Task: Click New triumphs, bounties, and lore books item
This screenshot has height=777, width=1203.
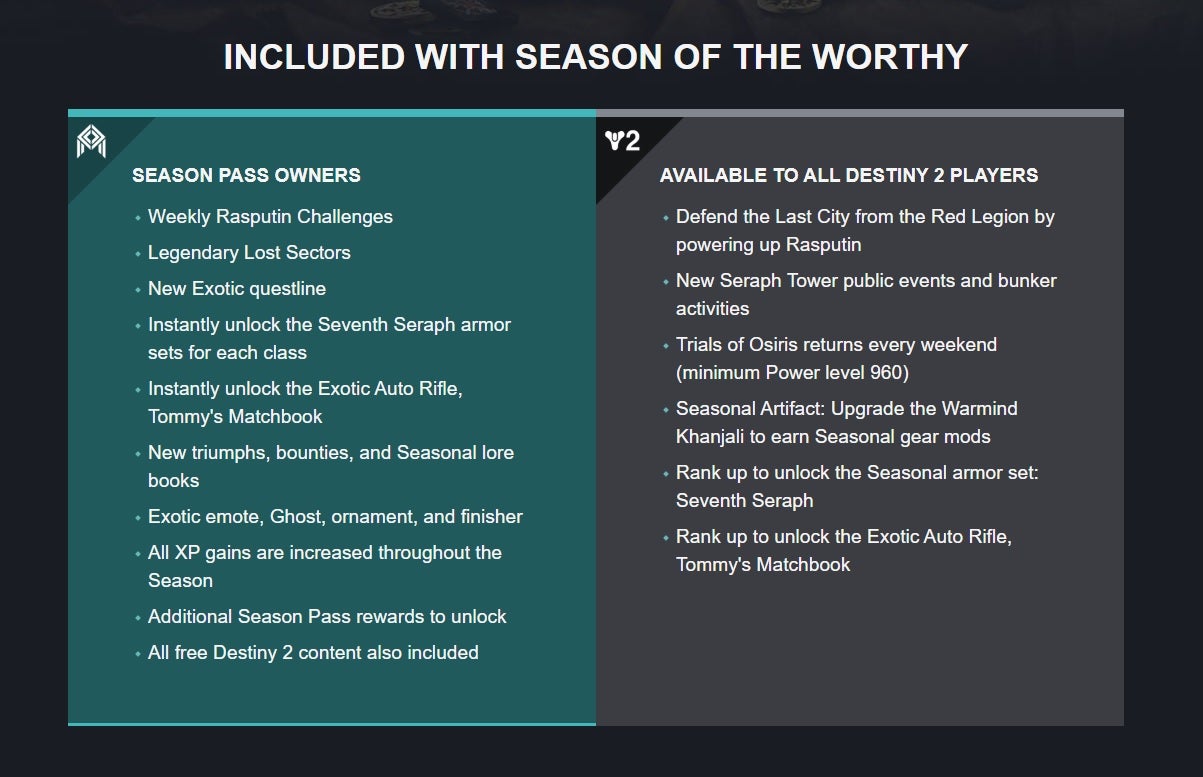Action: 331,466
